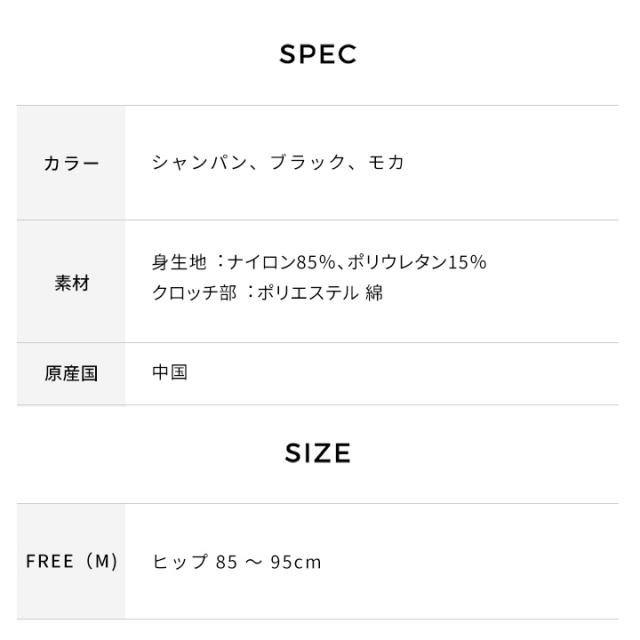Click the 中国 country value

pyautogui.click(x=169, y=373)
